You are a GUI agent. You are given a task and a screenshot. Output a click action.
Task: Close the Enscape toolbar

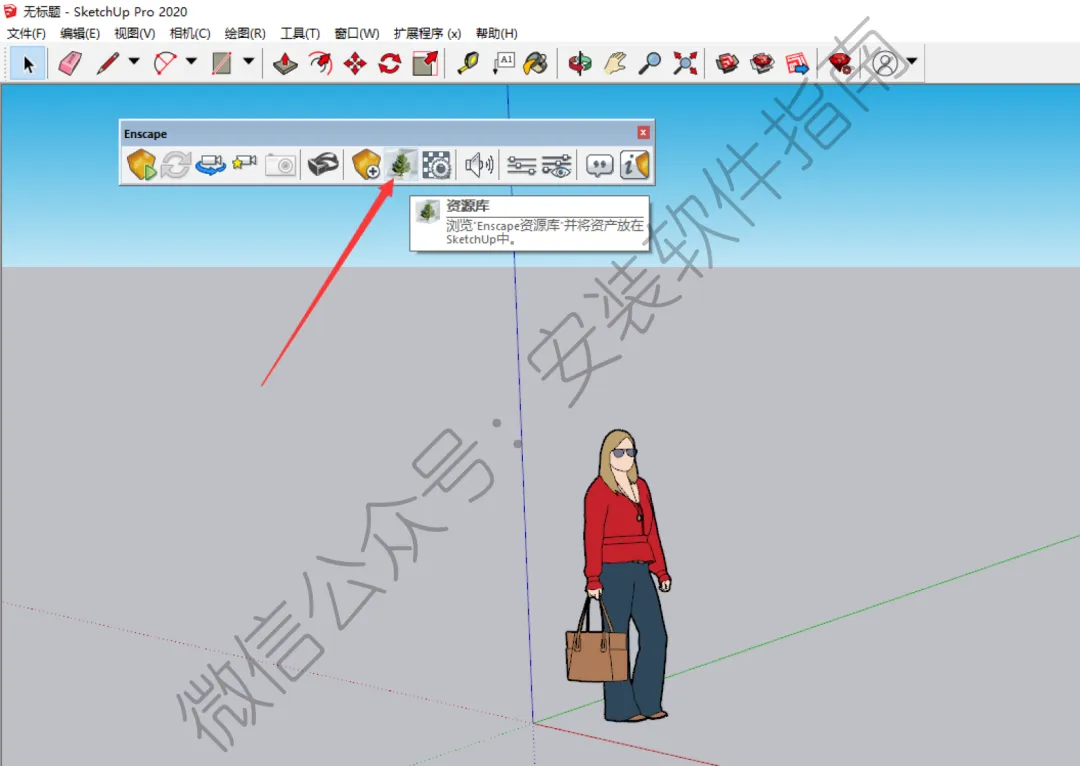(643, 132)
